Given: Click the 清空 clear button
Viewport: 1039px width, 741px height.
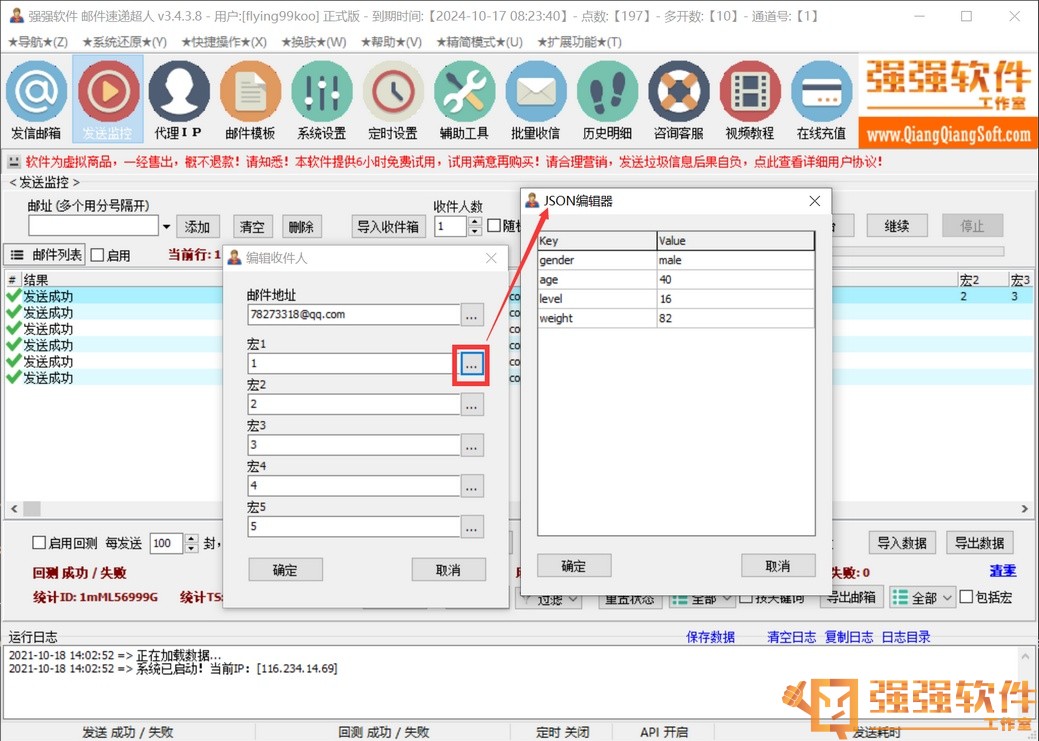Looking at the screenshot, I should 252,227.
